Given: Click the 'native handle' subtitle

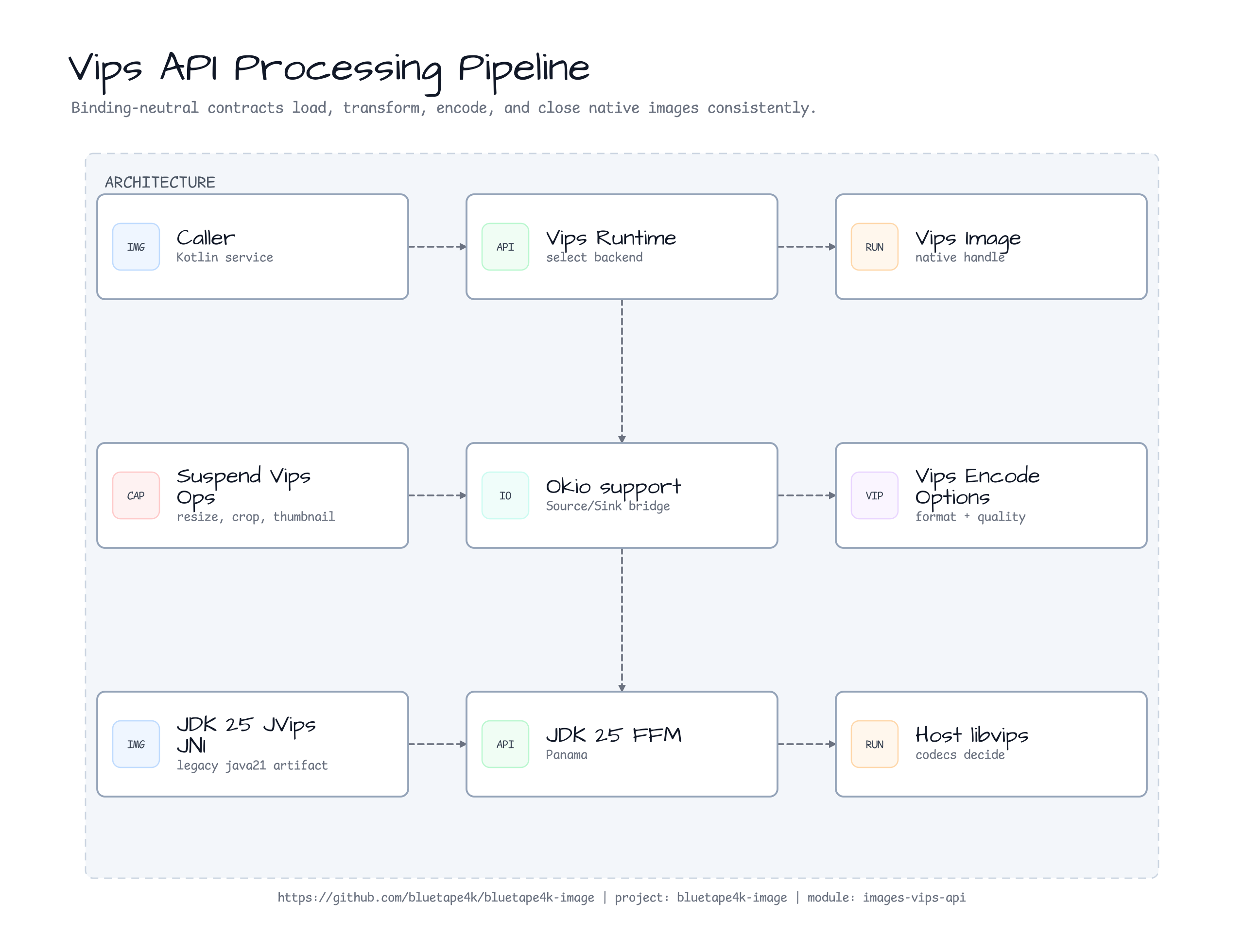Looking at the screenshot, I should point(960,257).
